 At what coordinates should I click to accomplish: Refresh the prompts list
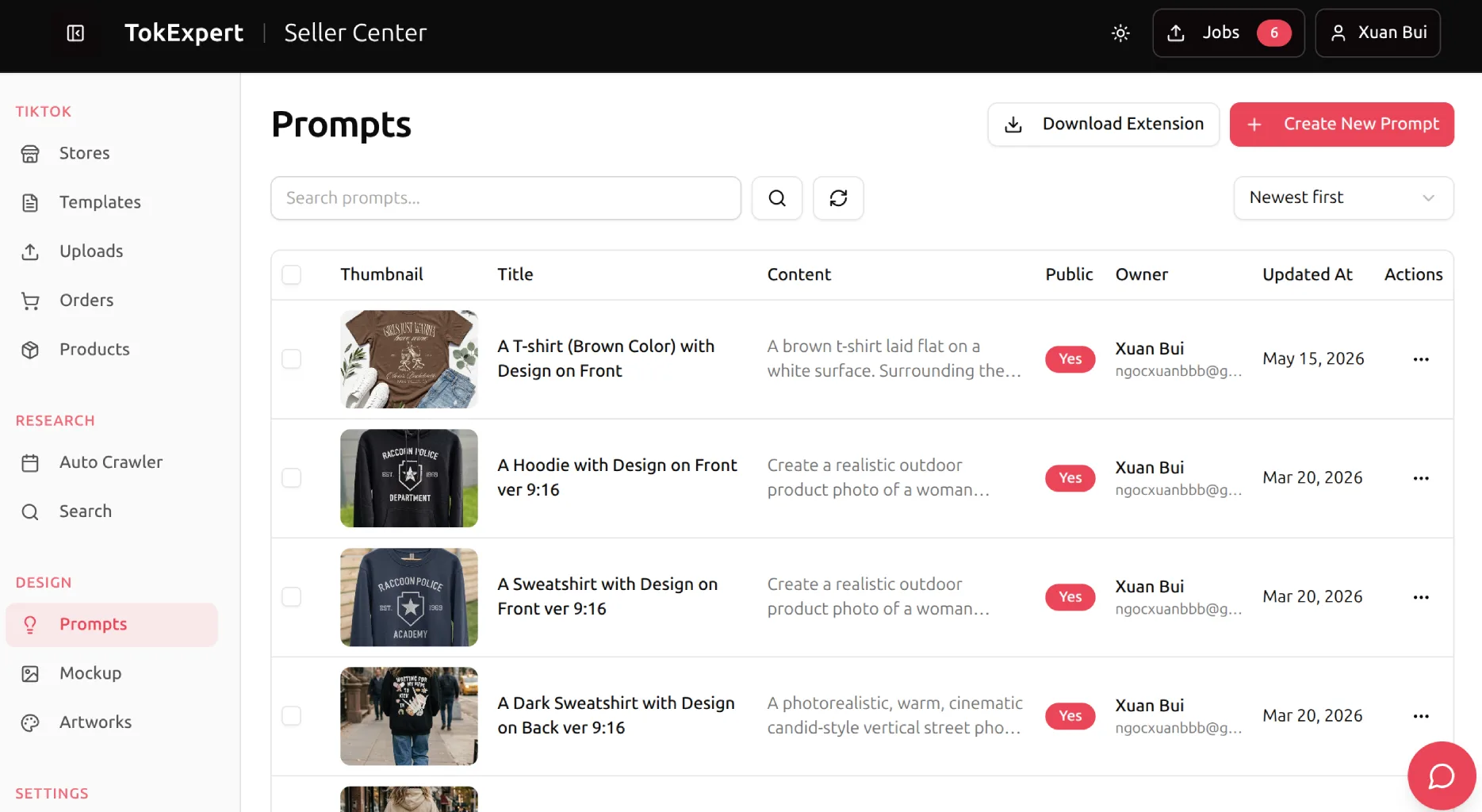click(x=838, y=198)
